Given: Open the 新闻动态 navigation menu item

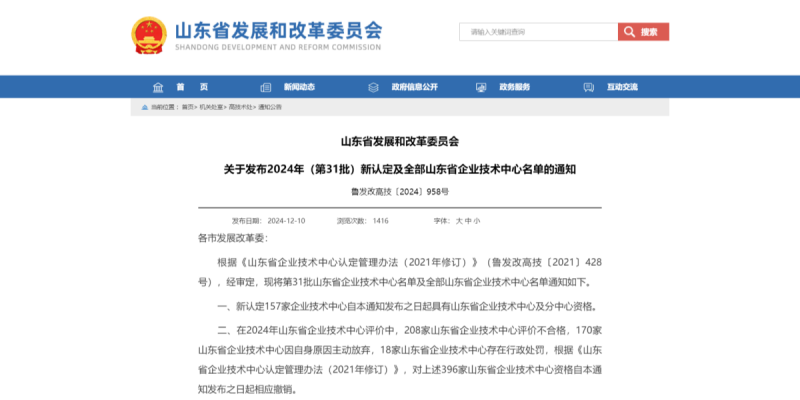Looking at the screenshot, I should point(299,87).
